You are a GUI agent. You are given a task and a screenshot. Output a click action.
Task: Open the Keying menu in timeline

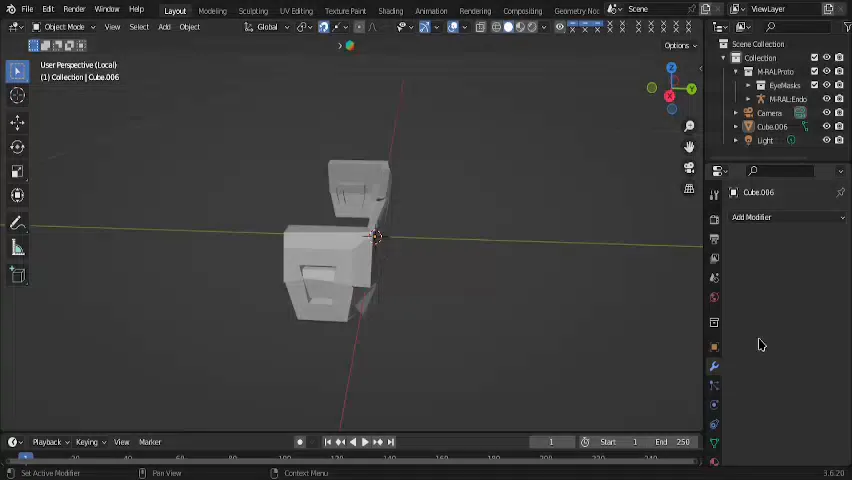(x=91, y=442)
